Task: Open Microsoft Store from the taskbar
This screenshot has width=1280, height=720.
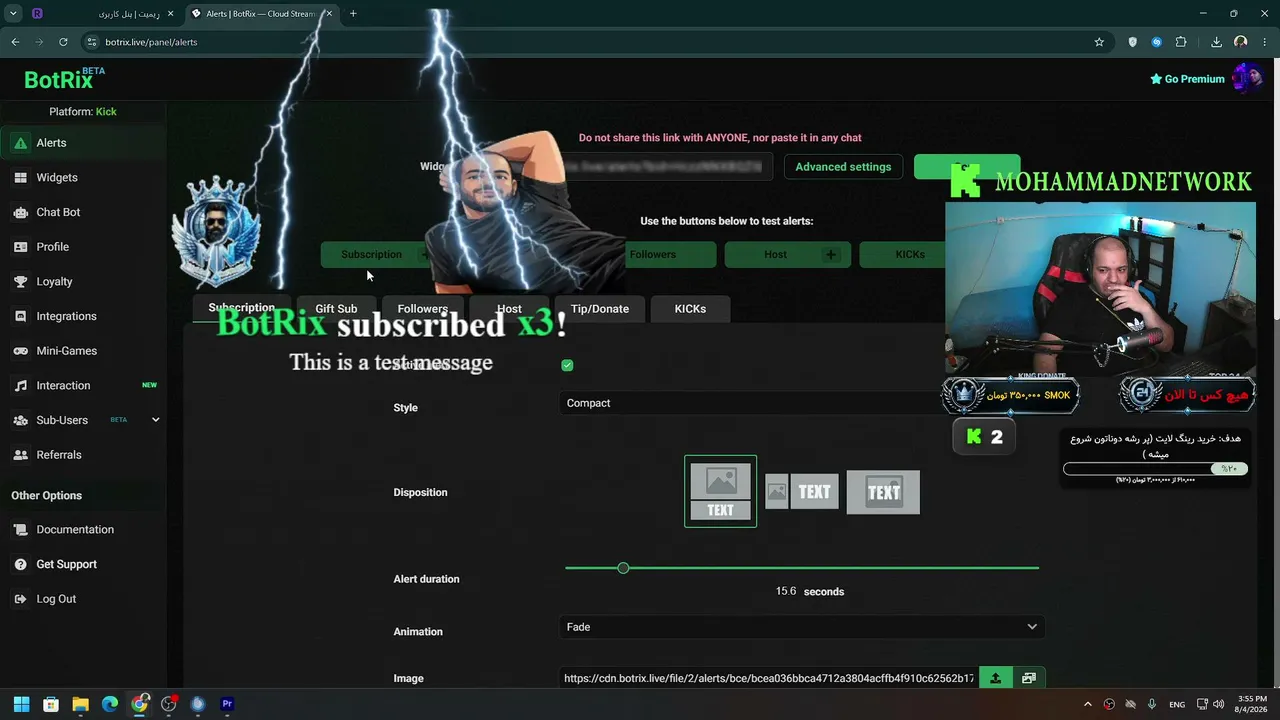Action: coord(51,704)
